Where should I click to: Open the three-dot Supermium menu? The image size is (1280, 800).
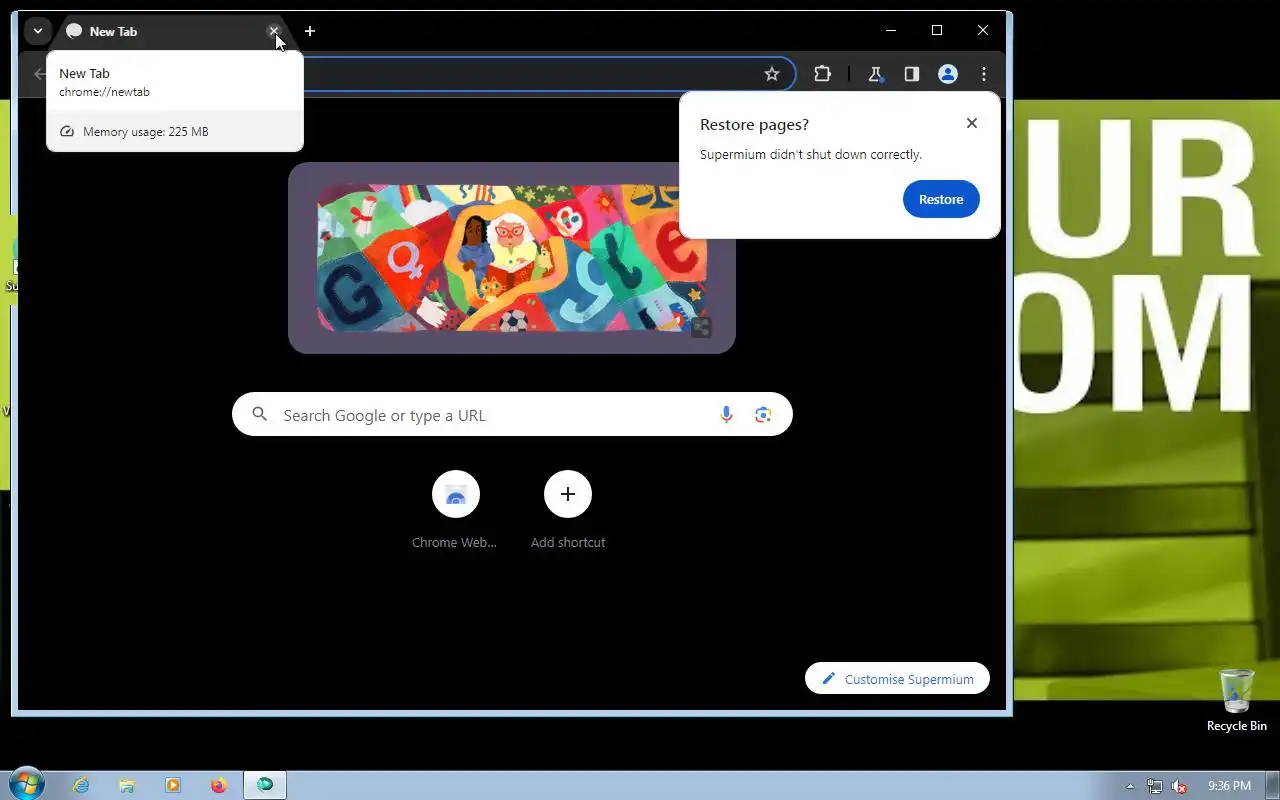(x=984, y=74)
